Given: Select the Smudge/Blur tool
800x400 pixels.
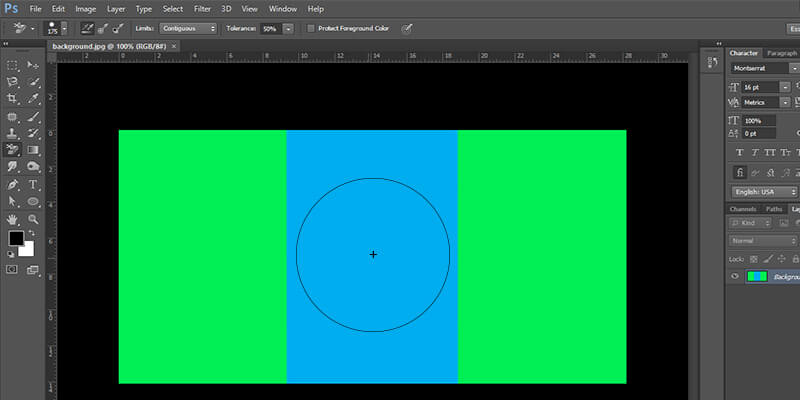Looking at the screenshot, I should [x=12, y=166].
